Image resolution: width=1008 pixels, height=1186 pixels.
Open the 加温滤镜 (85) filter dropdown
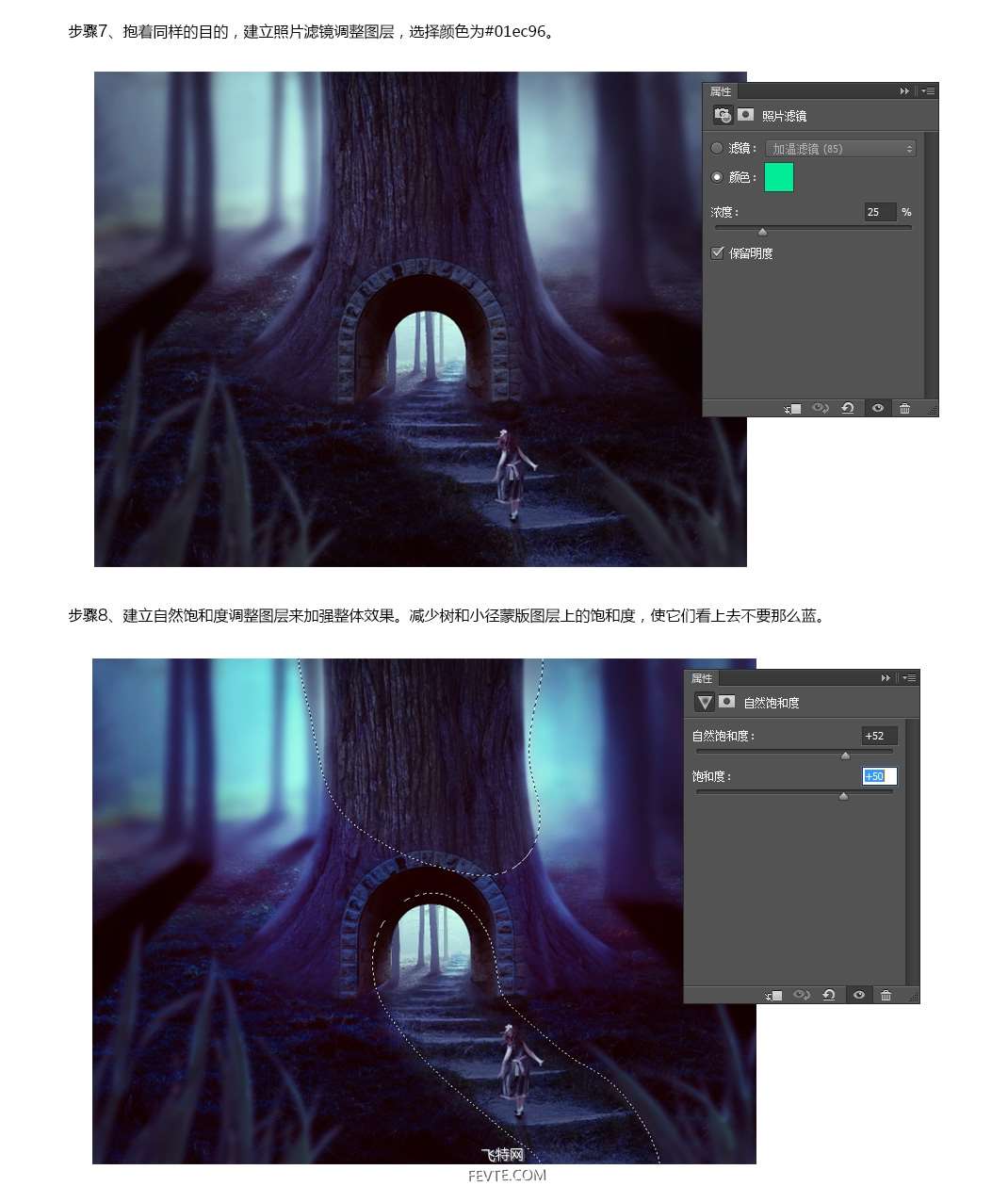click(840, 149)
